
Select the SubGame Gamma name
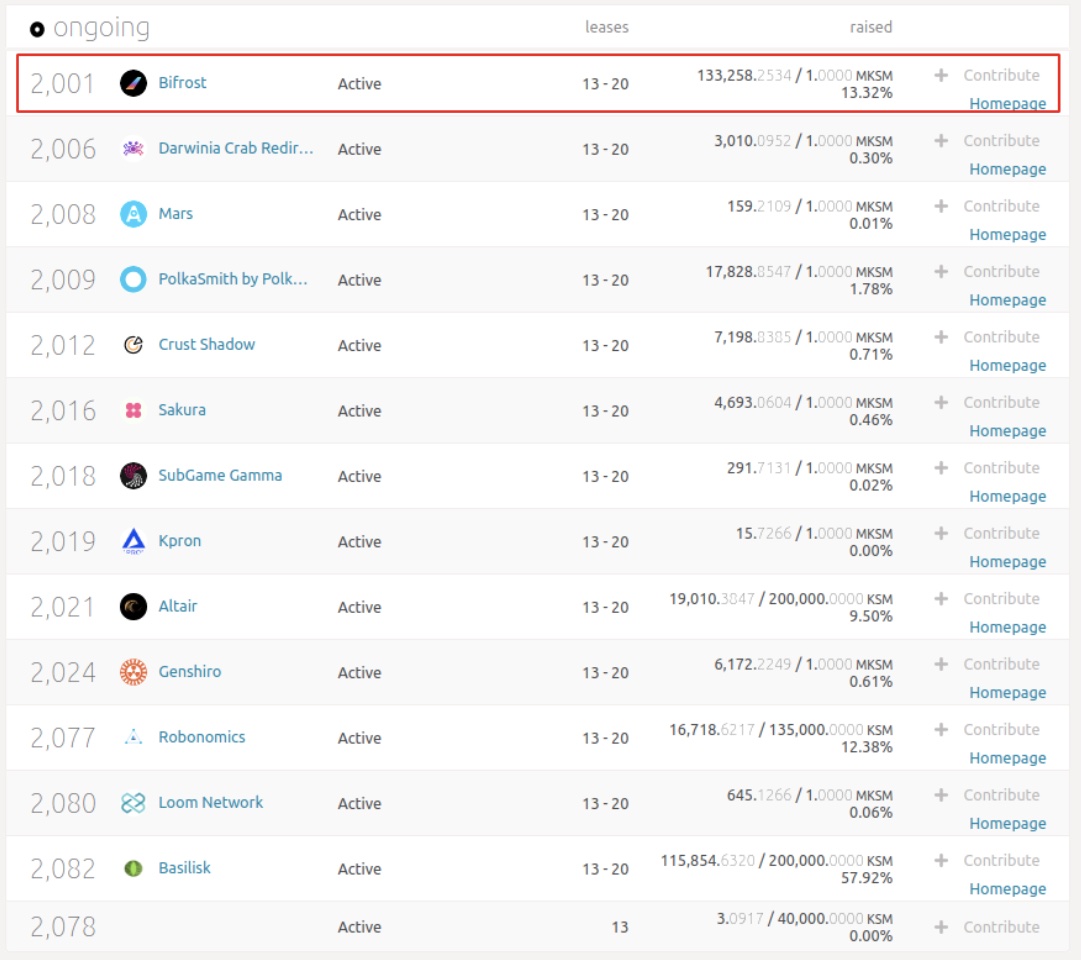click(220, 476)
